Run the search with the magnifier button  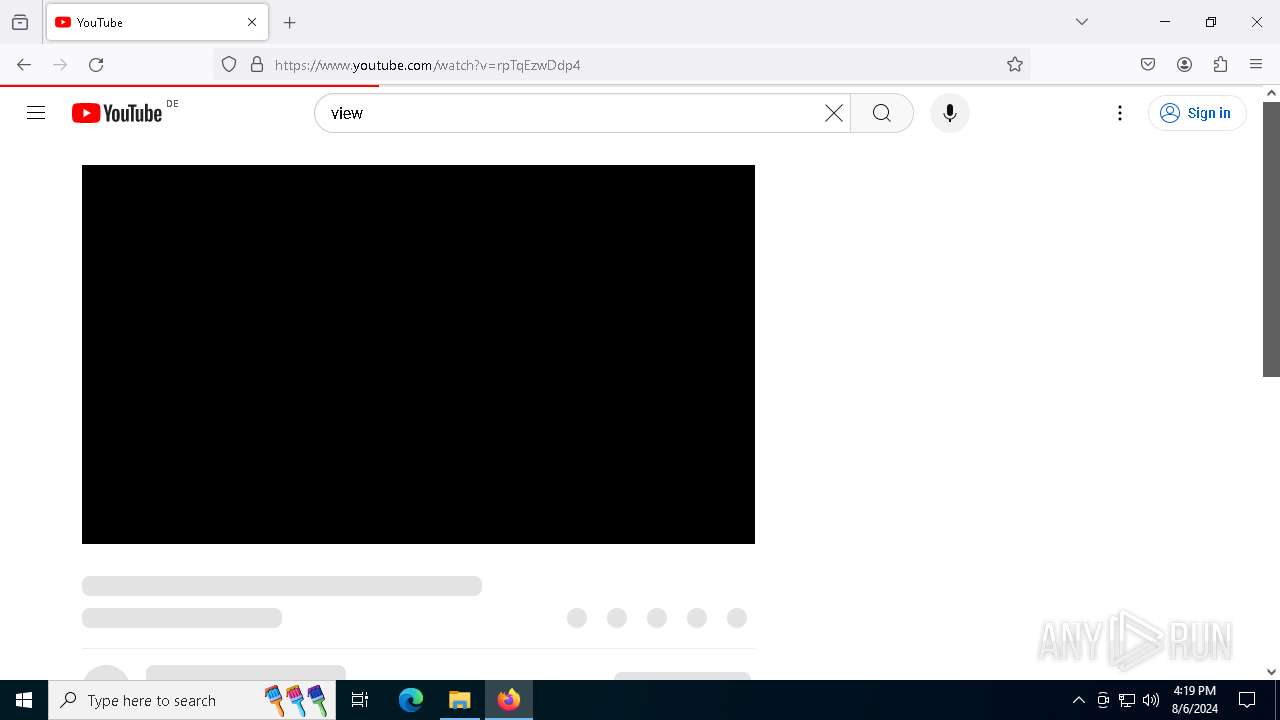tap(882, 113)
